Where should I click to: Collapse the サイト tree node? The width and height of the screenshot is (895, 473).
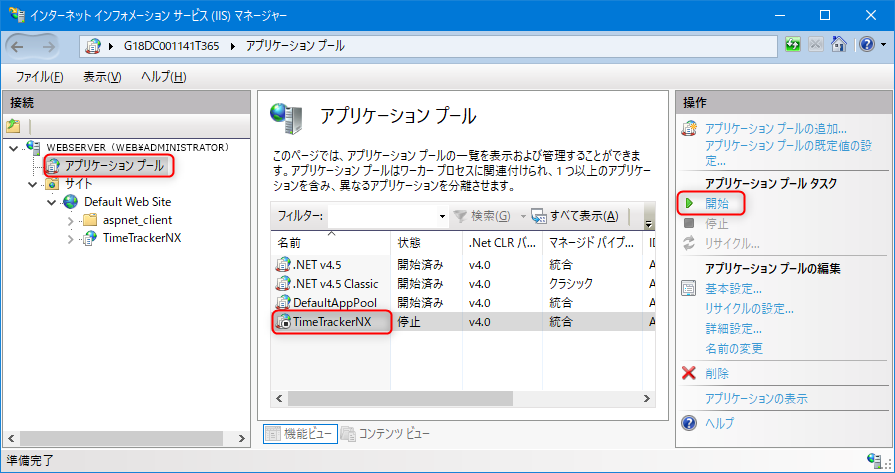(x=33, y=184)
